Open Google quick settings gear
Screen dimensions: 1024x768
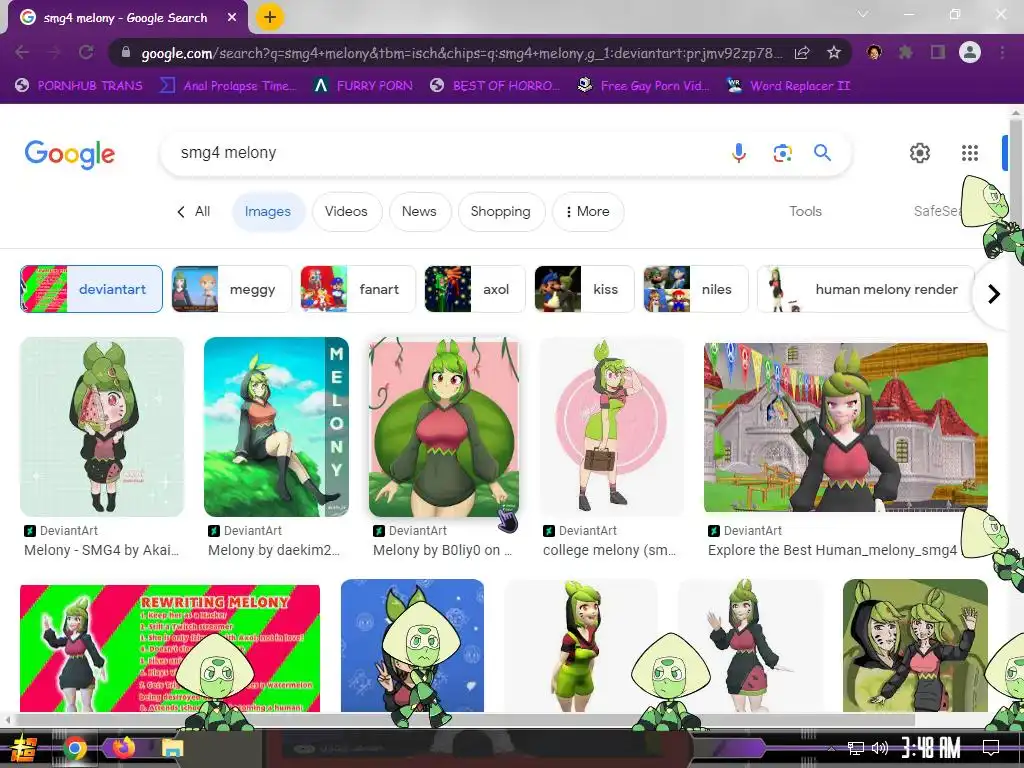920,153
